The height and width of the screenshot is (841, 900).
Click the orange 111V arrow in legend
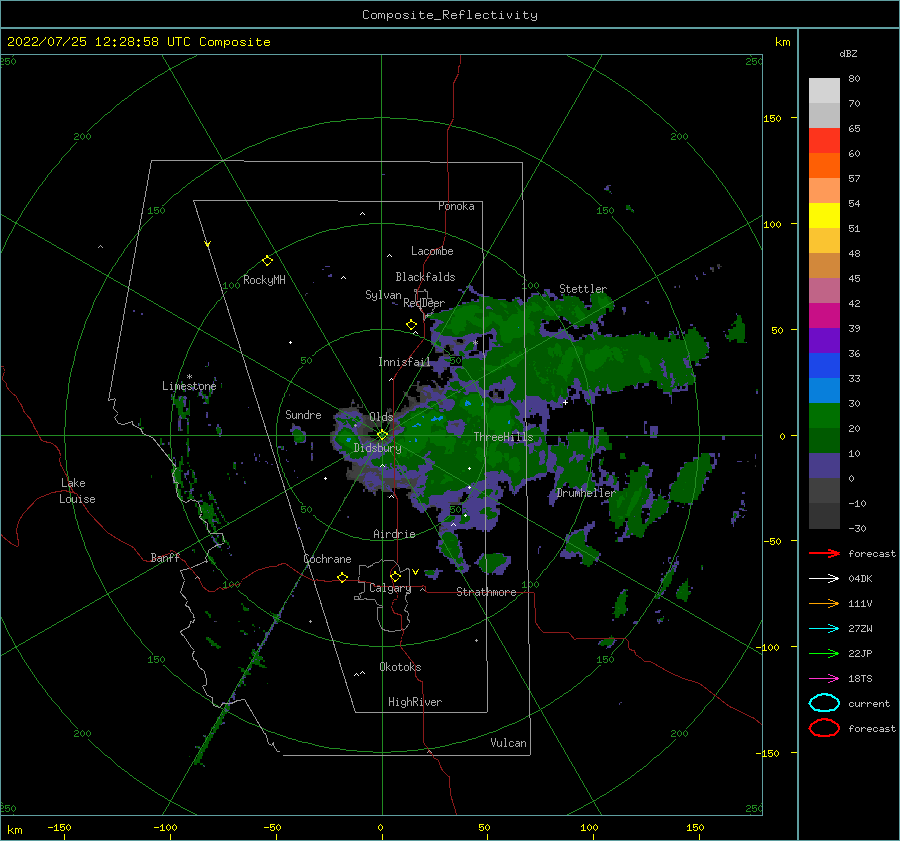click(824, 603)
